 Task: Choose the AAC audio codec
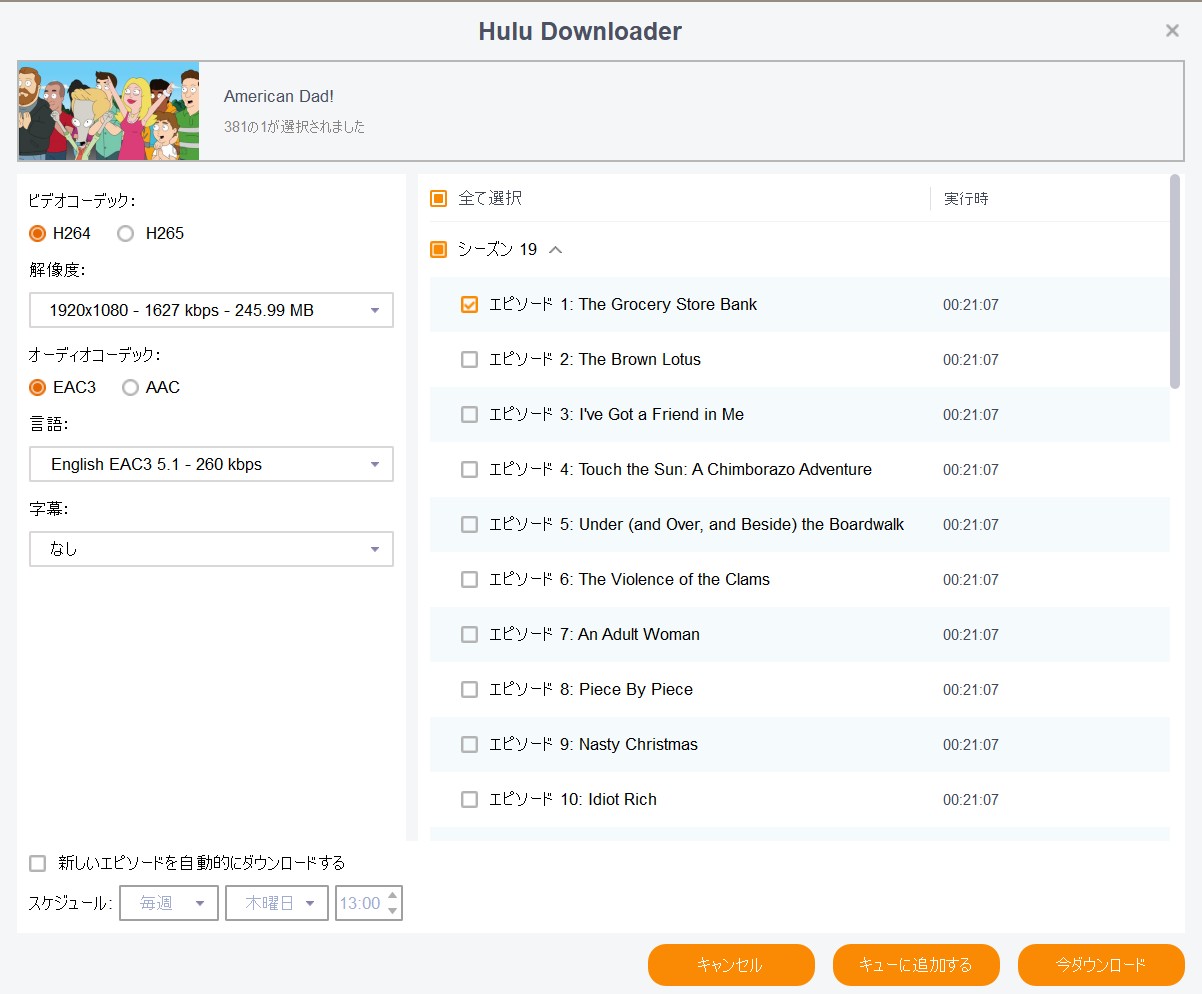coord(130,387)
